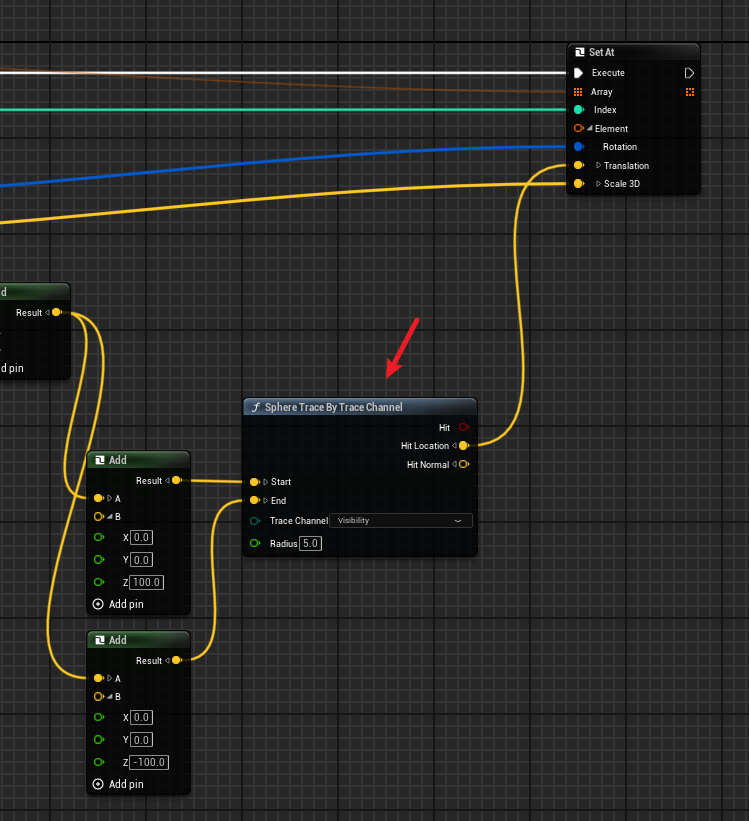Click the lower Add node Result pin

click(x=177, y=660)
